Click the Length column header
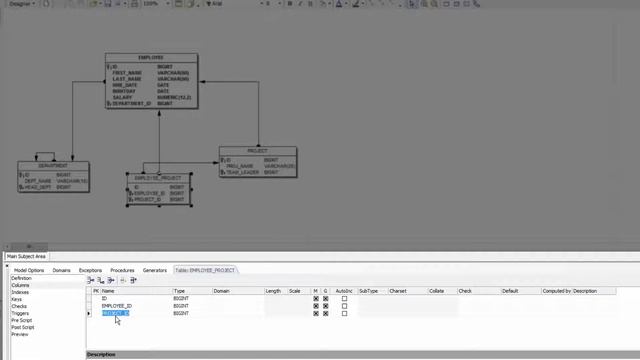 [276, 291]
